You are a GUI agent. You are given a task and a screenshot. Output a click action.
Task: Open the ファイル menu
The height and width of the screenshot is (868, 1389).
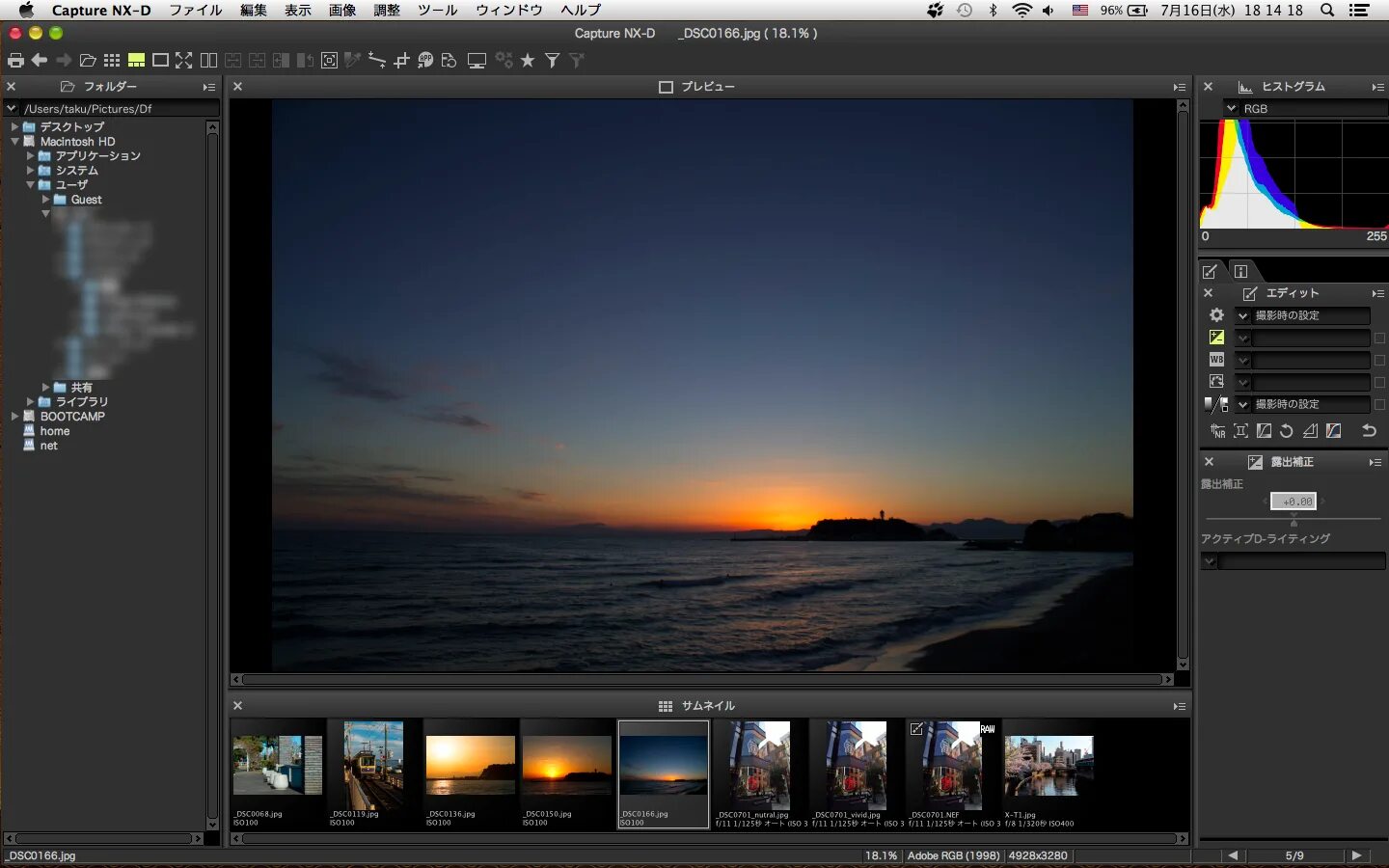(195, 10)
